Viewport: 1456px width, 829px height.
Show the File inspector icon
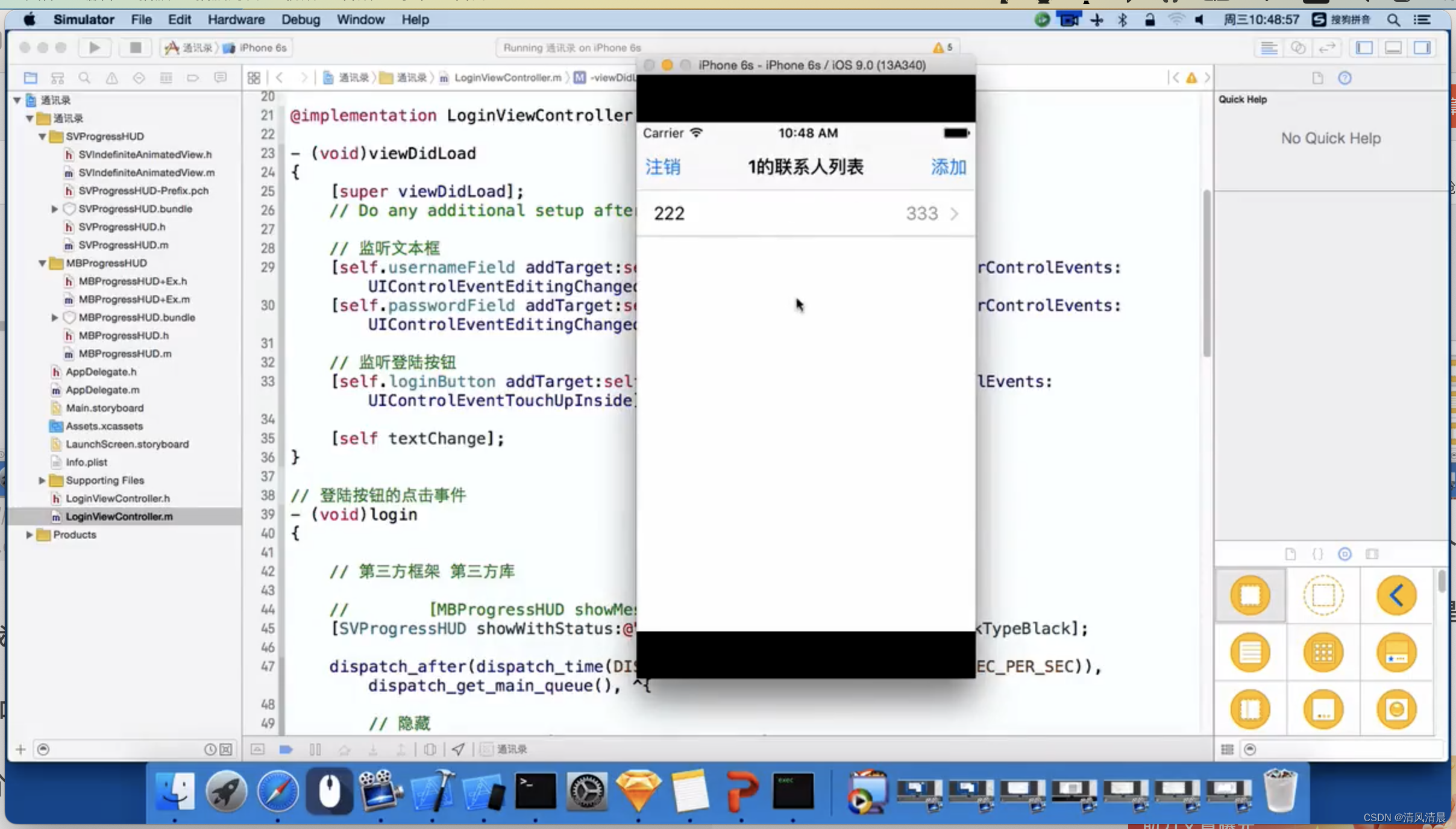[1317, 78]
